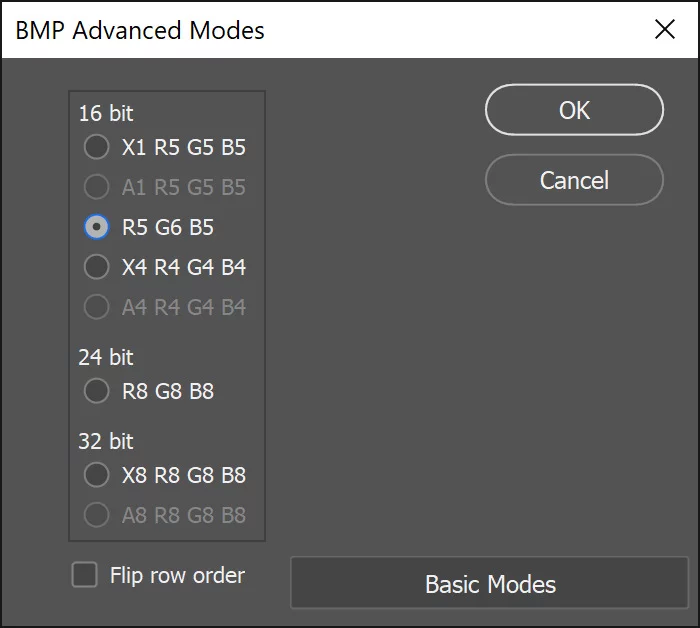Confirm the dialog with OK
The image size is (700, 628).
click(574, 110)
